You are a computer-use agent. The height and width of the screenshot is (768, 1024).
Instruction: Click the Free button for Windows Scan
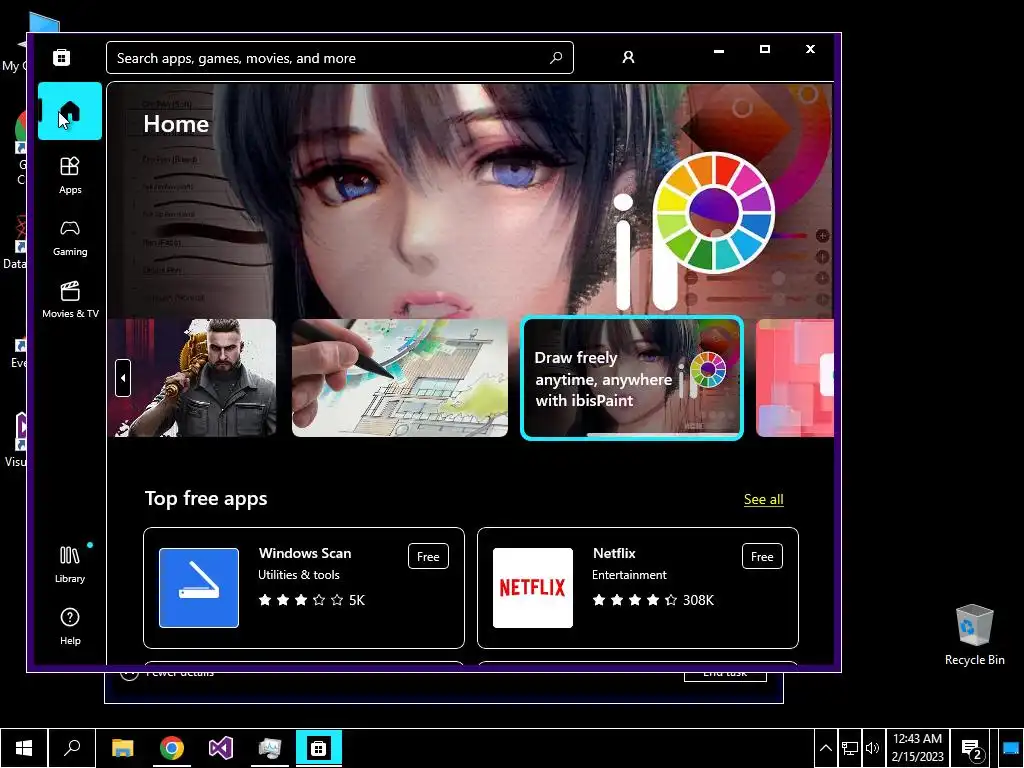(x=428, y=556)
